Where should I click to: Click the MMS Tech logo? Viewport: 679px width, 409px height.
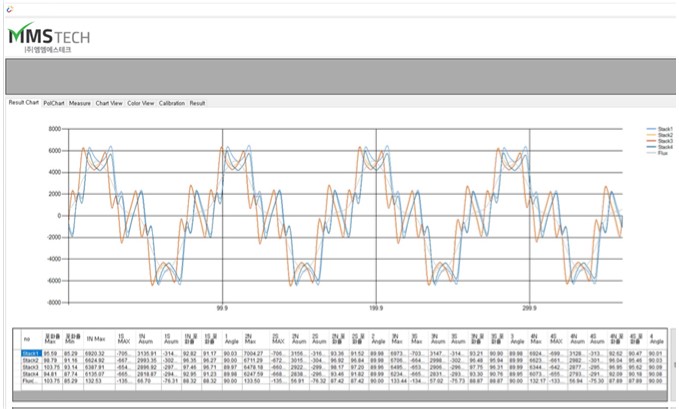pyautogui.click(x=48, y=38)
